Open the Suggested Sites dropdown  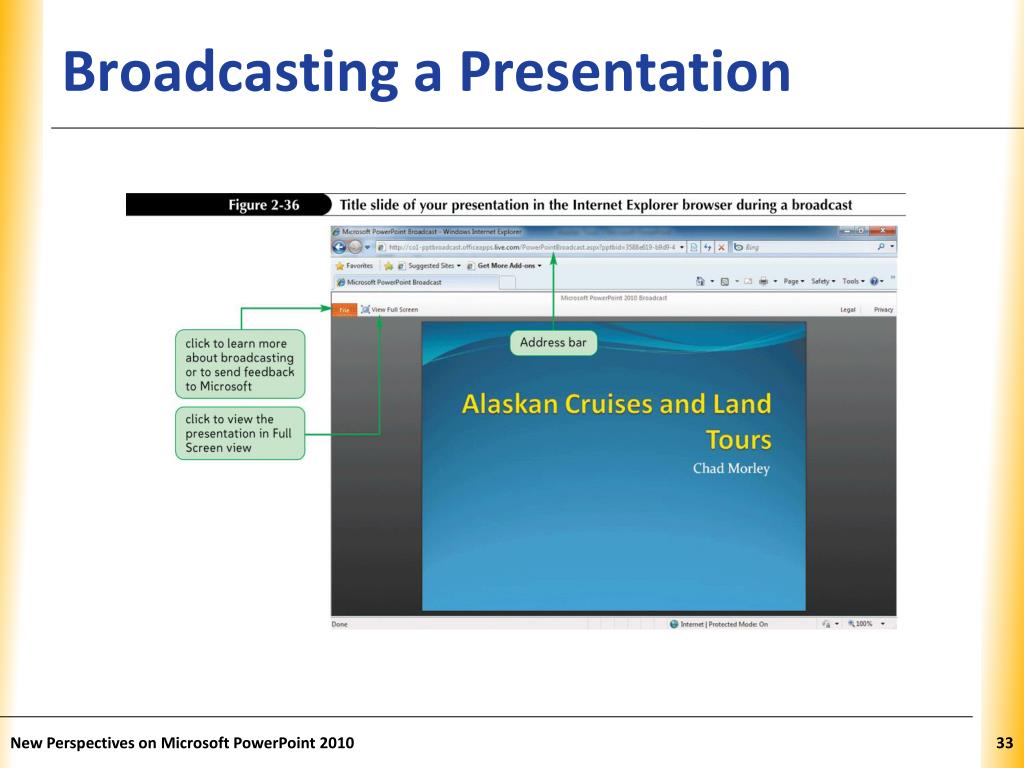click(x=429, y=266)
